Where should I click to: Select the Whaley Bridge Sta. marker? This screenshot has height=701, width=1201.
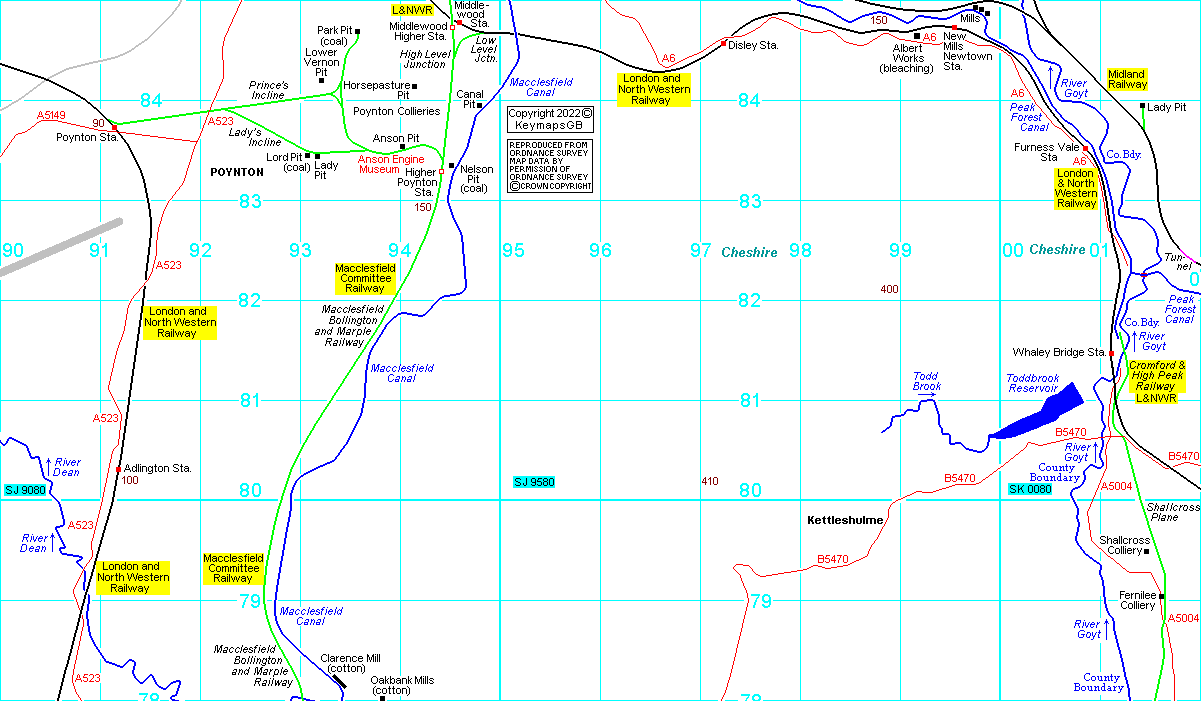[x=1110, y=352]
